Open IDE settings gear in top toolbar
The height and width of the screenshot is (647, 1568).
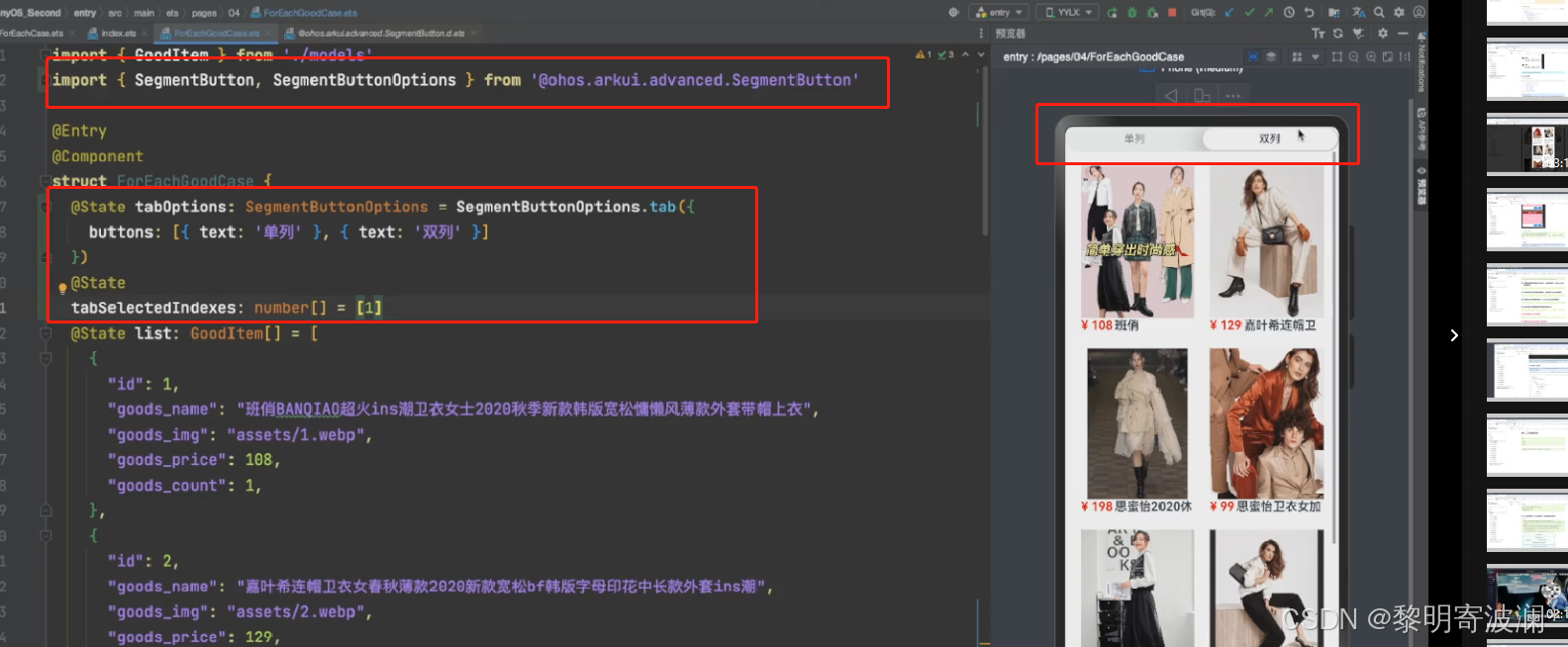[x=1399, y=13]
